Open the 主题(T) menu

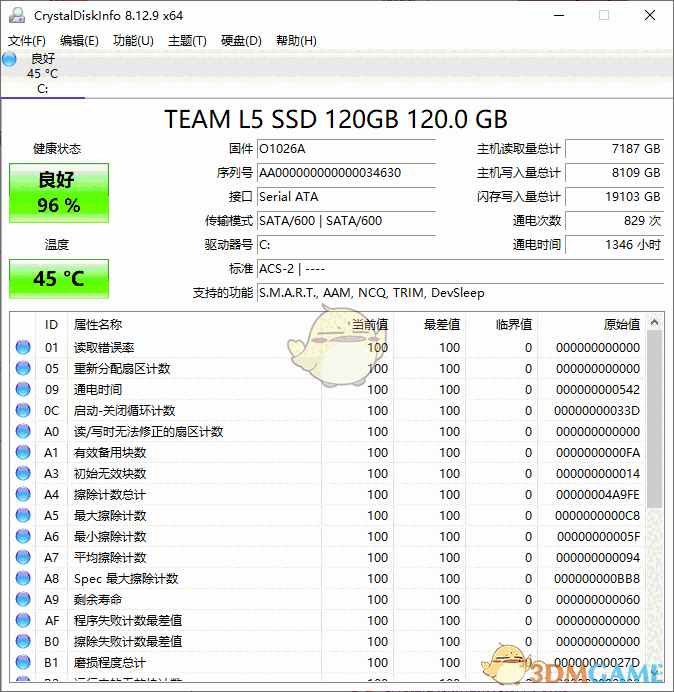pyautogui.click(x=187, y=41)
